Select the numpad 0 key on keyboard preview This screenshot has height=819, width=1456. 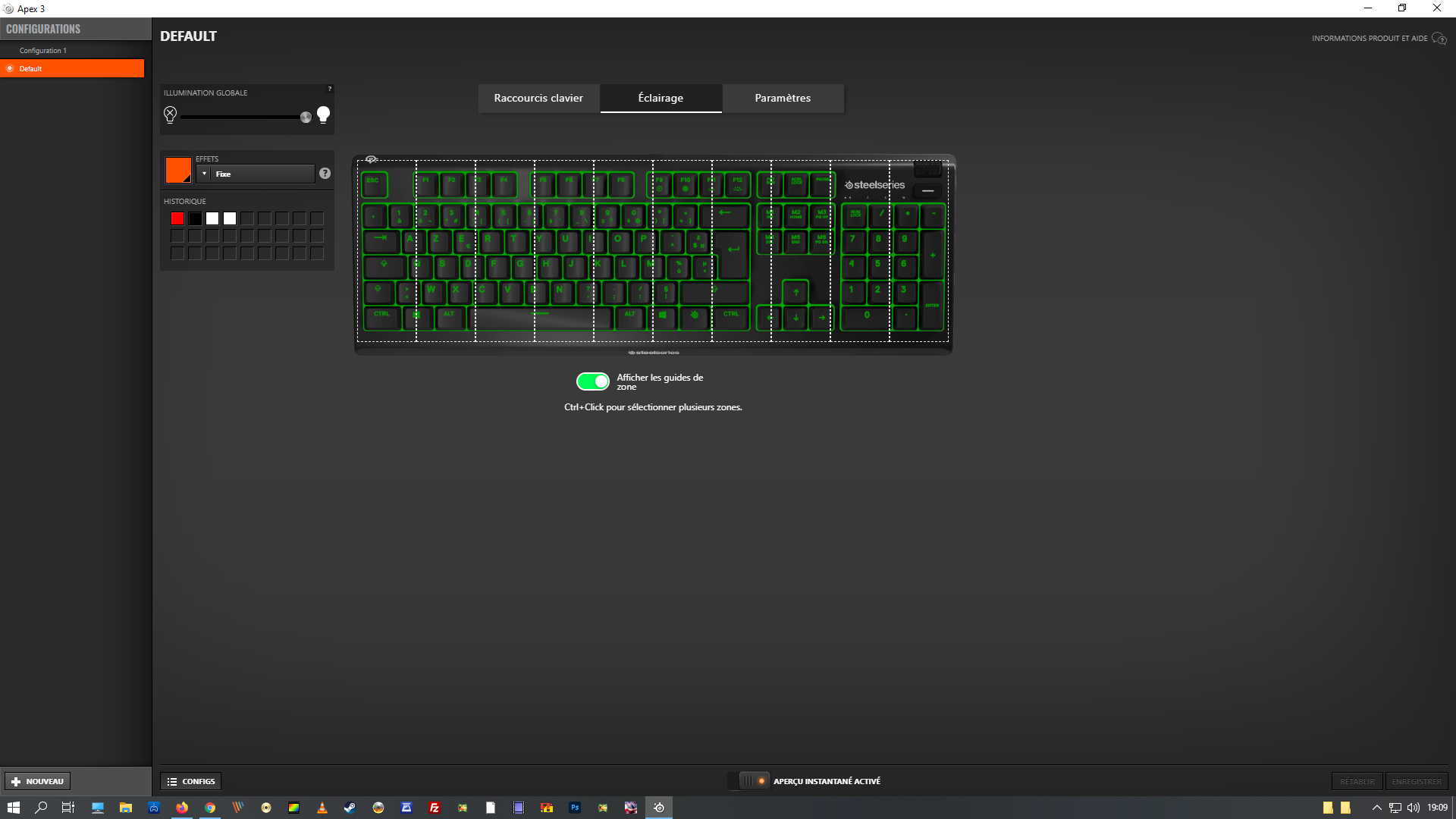(866, 317)
